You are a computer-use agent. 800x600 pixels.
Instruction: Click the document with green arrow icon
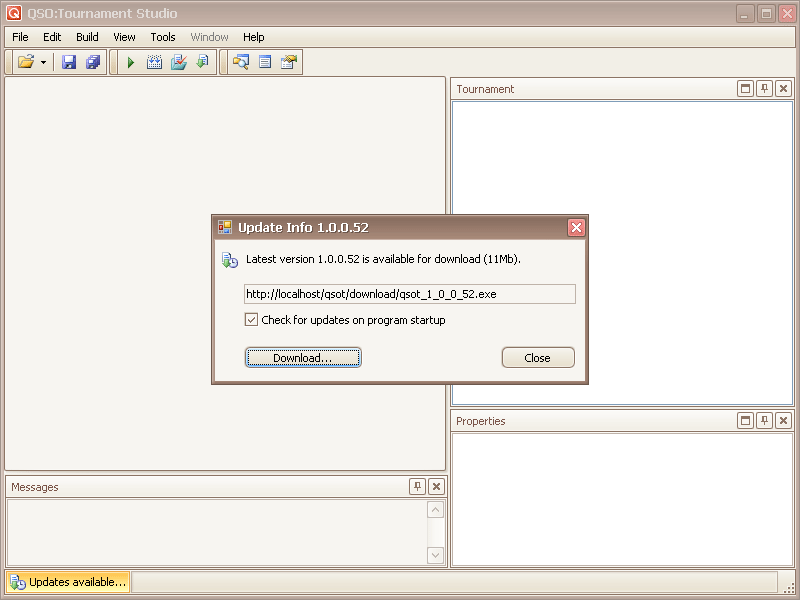click(202, 62)
